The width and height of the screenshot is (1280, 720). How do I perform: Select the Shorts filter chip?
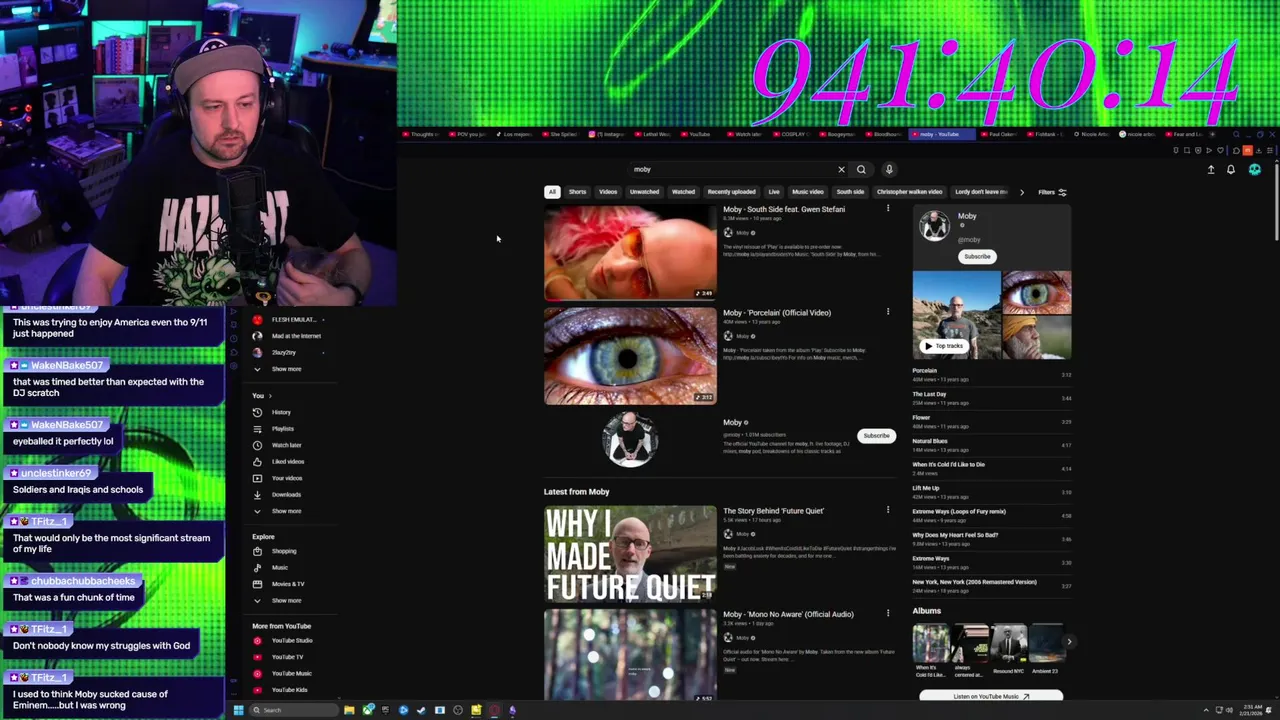578,192
